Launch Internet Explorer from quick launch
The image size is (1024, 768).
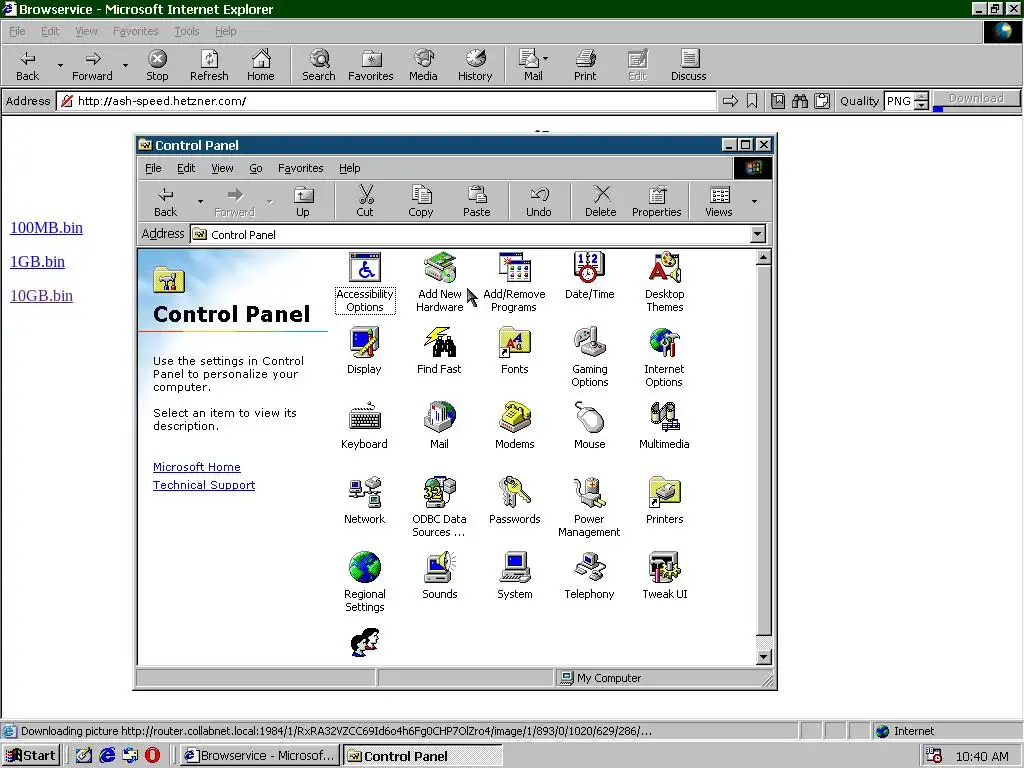107,756
